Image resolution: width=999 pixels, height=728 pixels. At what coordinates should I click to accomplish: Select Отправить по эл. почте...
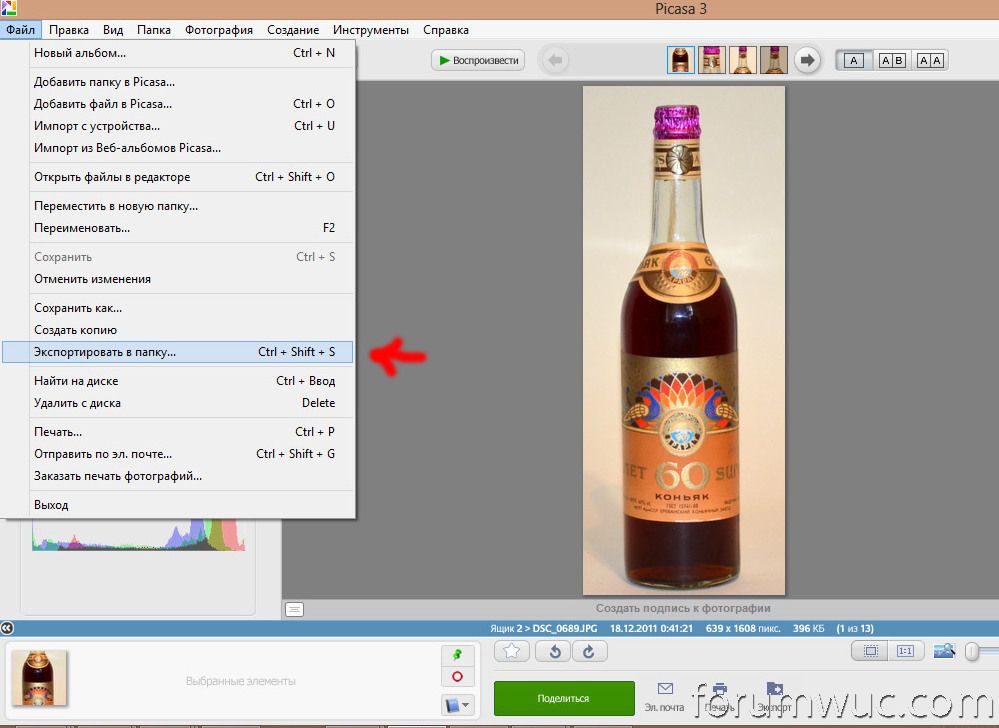point(178,454)
